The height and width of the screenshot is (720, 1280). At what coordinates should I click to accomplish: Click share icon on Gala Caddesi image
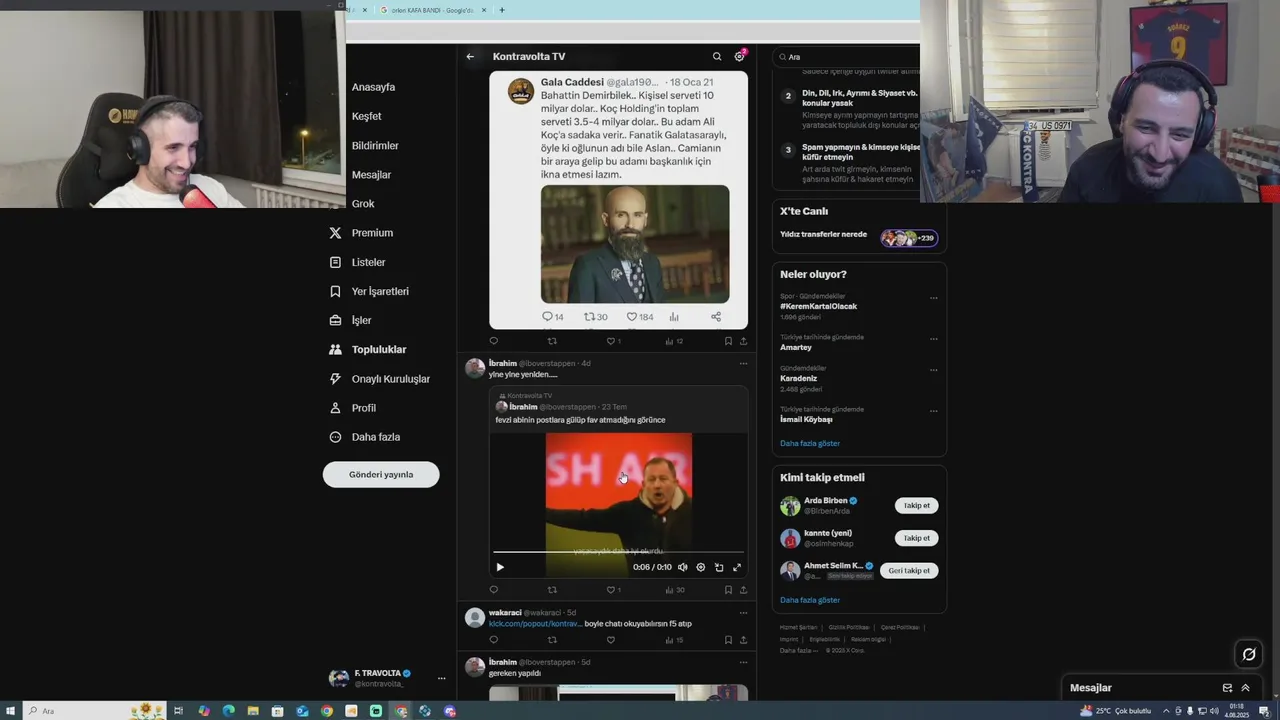(x=716, y=317)
